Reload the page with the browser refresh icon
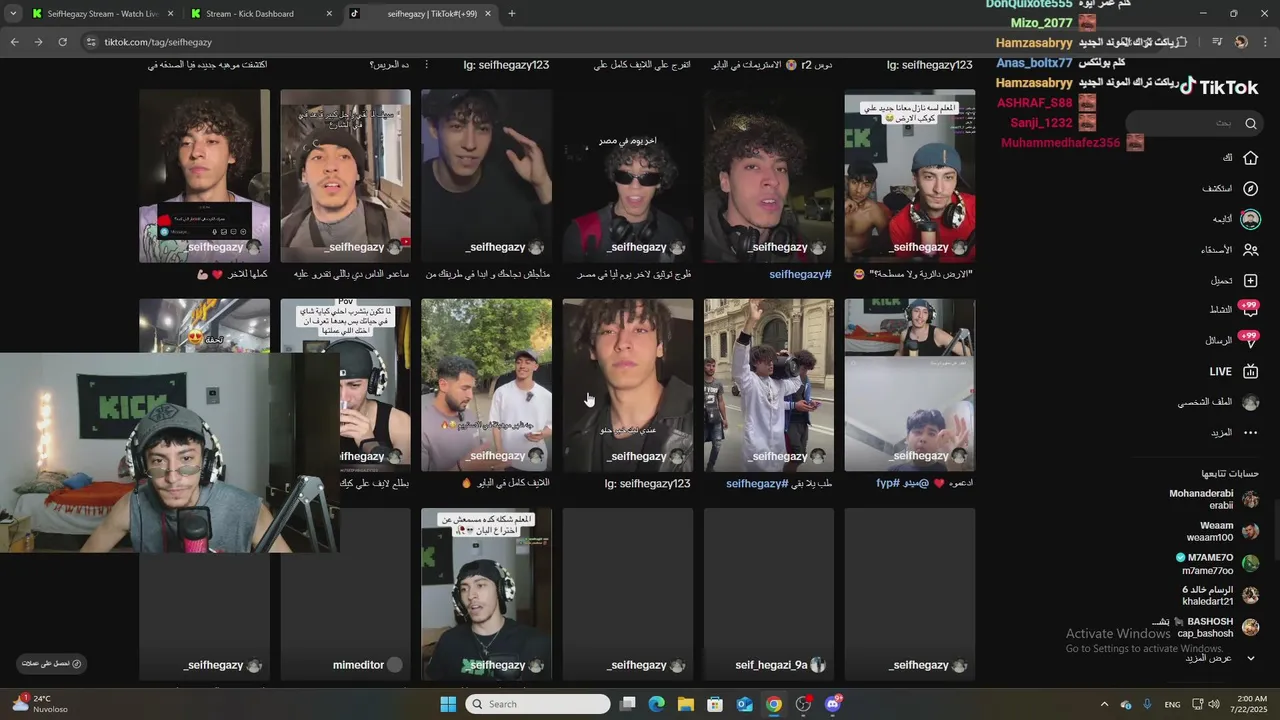This screenshot has width=1280, height=720. tap(62, 42)
